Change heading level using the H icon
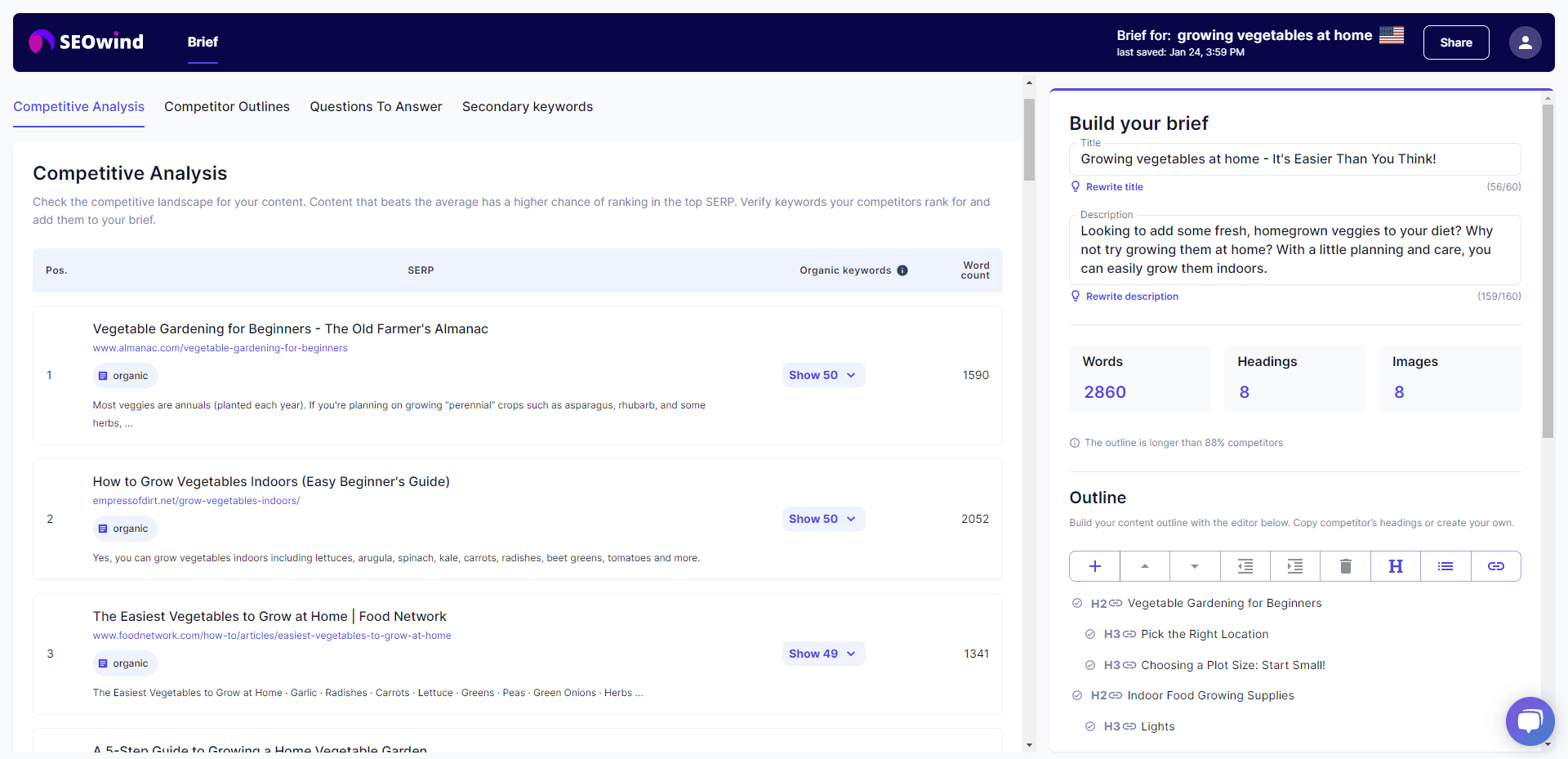Viewport: 1568px width, 759px height. 1395,565
